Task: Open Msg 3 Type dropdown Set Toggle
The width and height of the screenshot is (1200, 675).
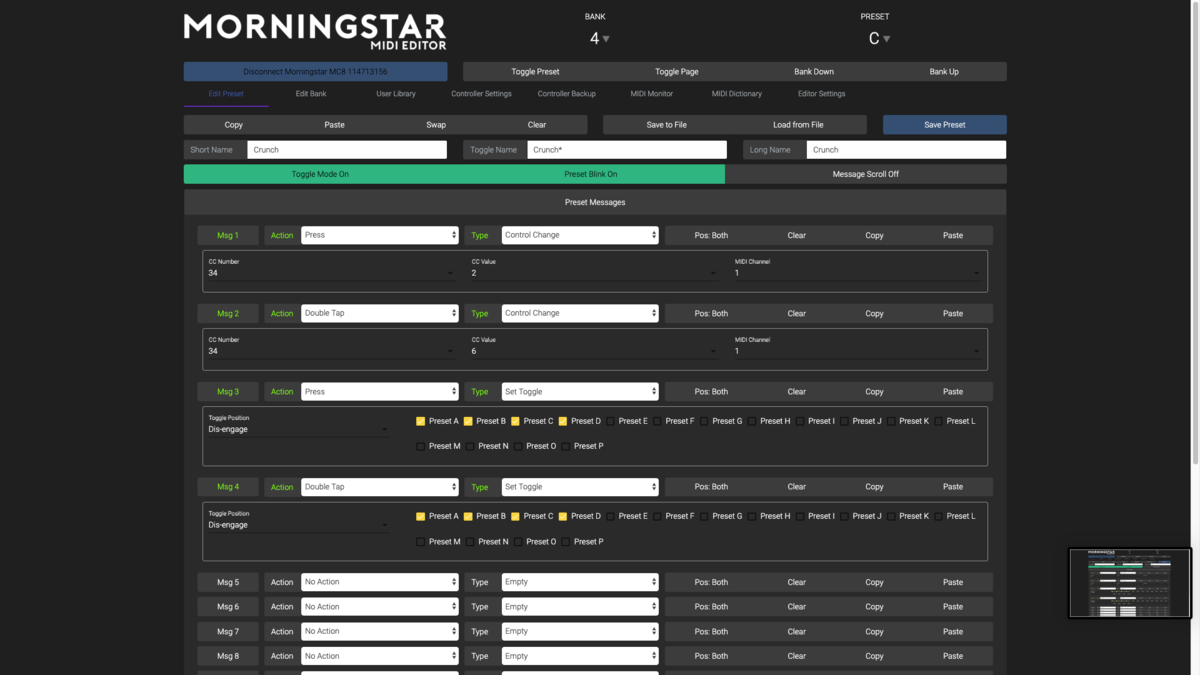Action: click(580, 392)
